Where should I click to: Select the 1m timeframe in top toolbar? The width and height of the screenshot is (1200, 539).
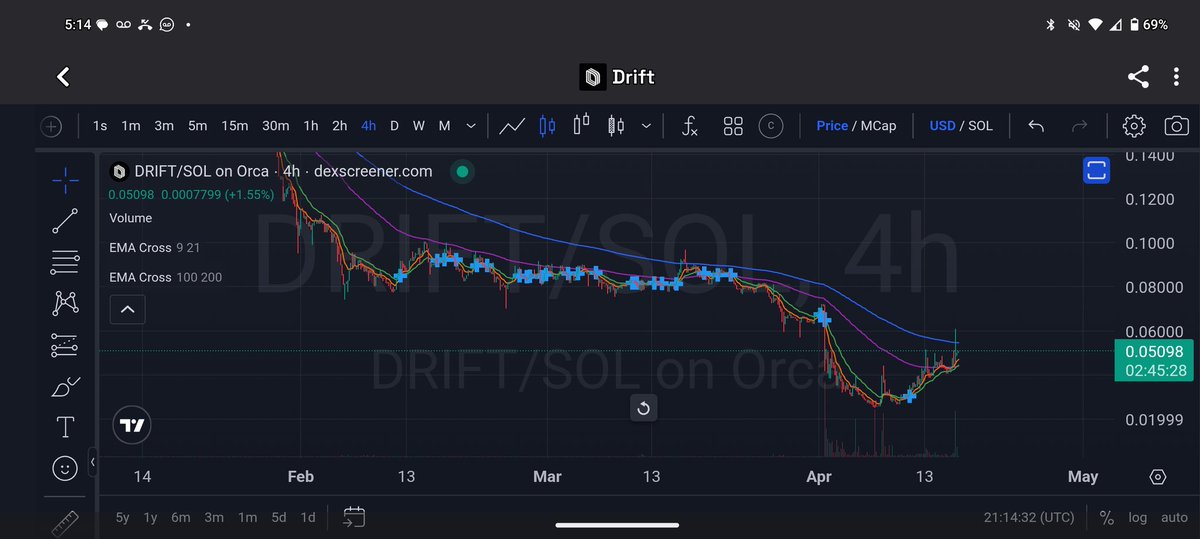pos(131,126)
